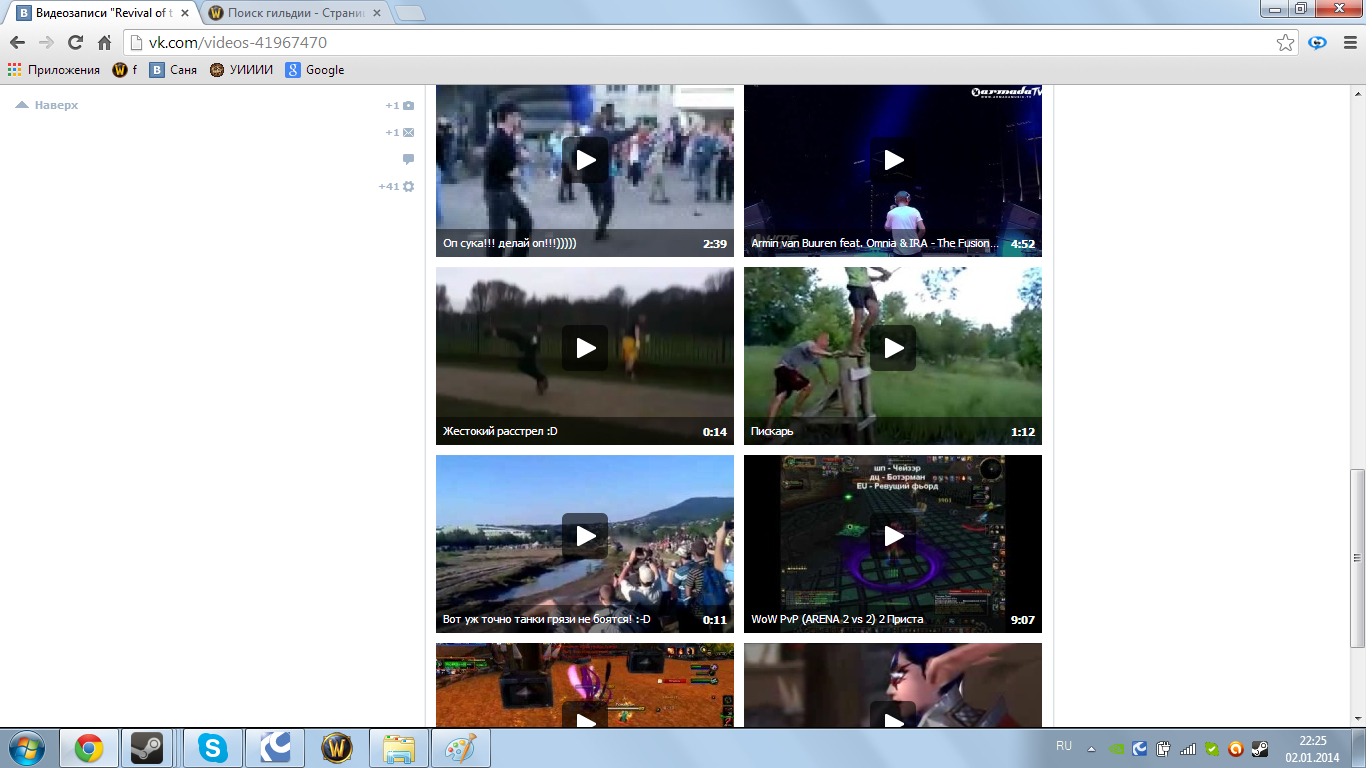Click the title 'Armin van Buuren feat. Omnia & IRA'

[874, 243]
